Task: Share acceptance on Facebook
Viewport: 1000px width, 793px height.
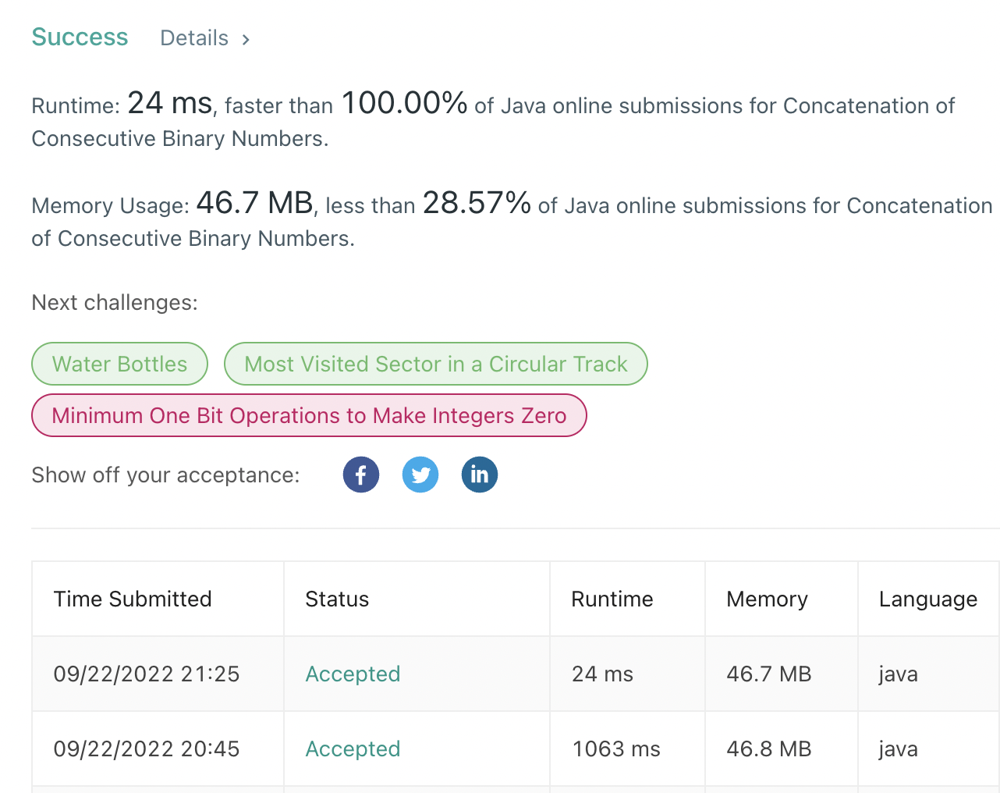Action: 361,475
